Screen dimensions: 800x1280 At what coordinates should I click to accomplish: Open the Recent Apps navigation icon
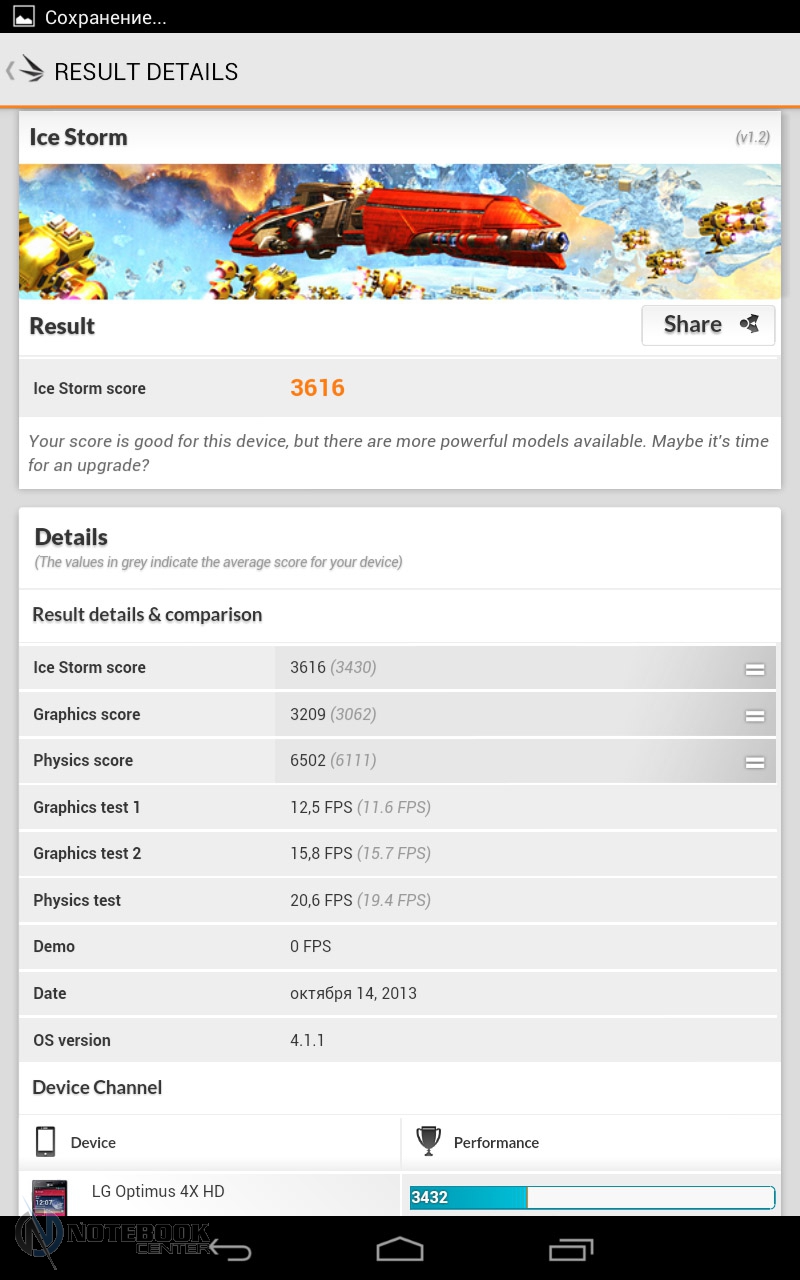(571, 1249)
